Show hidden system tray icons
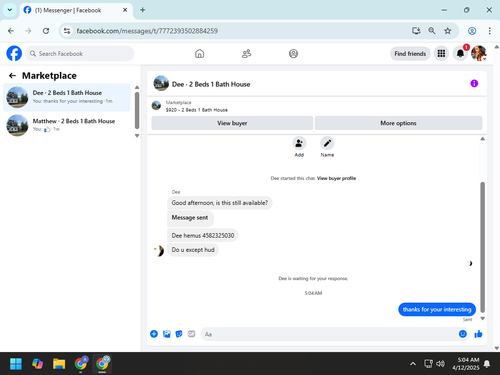 (413, 364)
